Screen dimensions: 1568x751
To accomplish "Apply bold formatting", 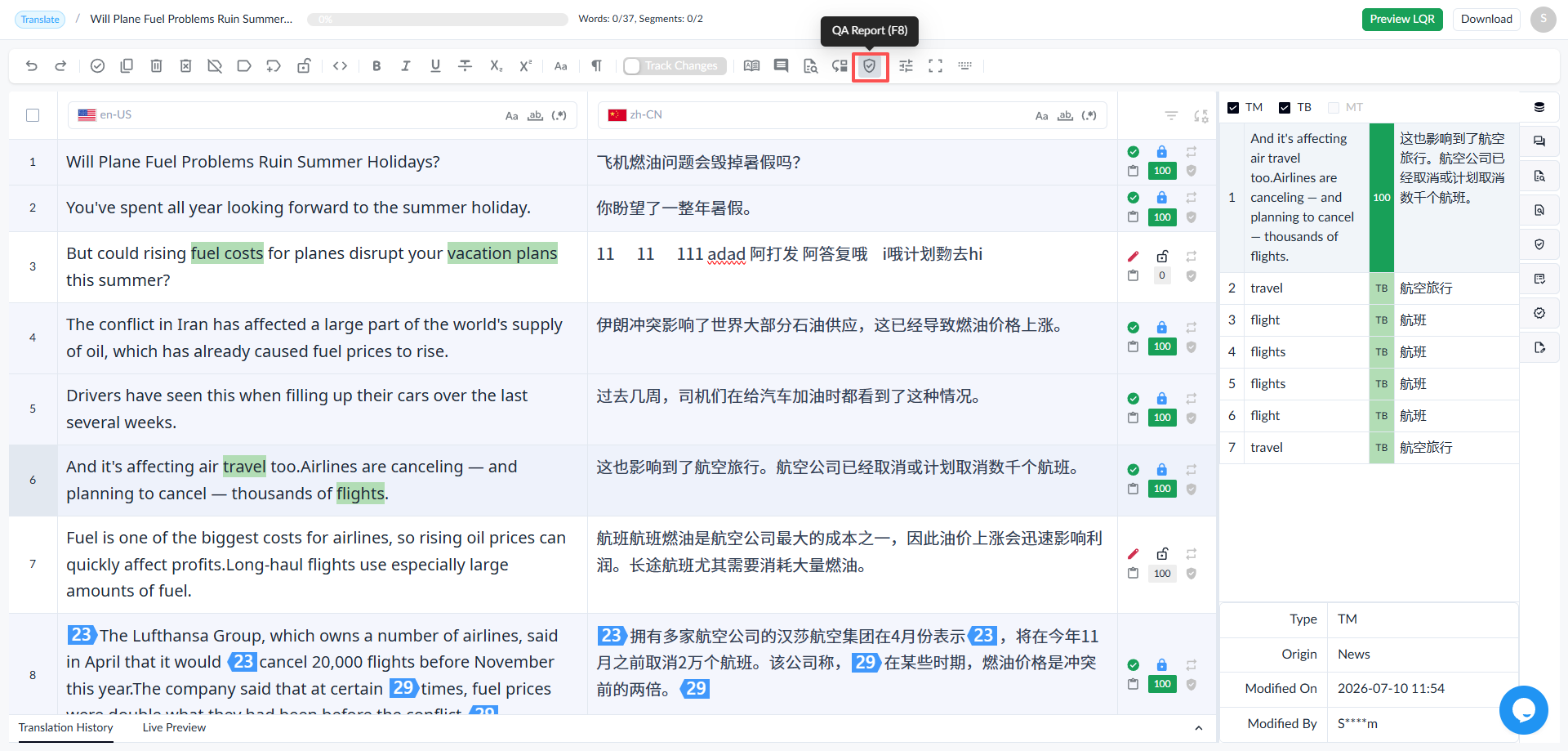I will (x=376, y=66).
